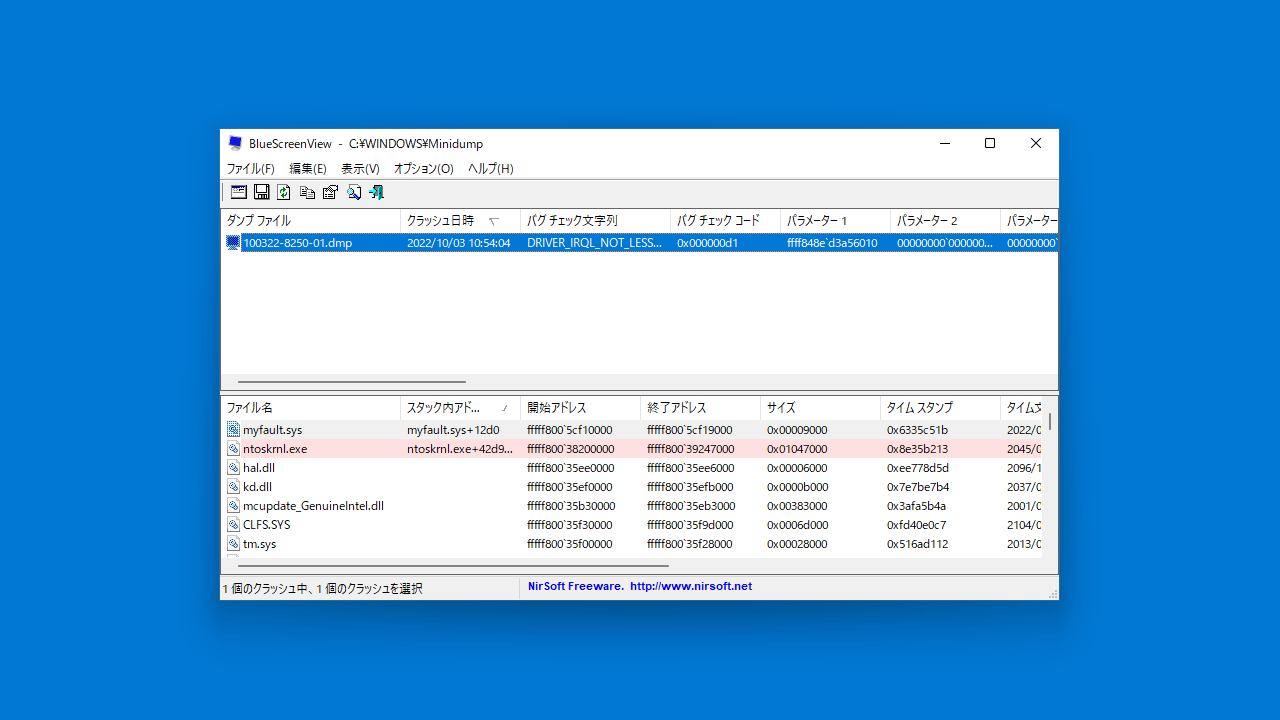Open the オプション(O) menu
The height and width of the screenshot is (720, 1280).
424,169
